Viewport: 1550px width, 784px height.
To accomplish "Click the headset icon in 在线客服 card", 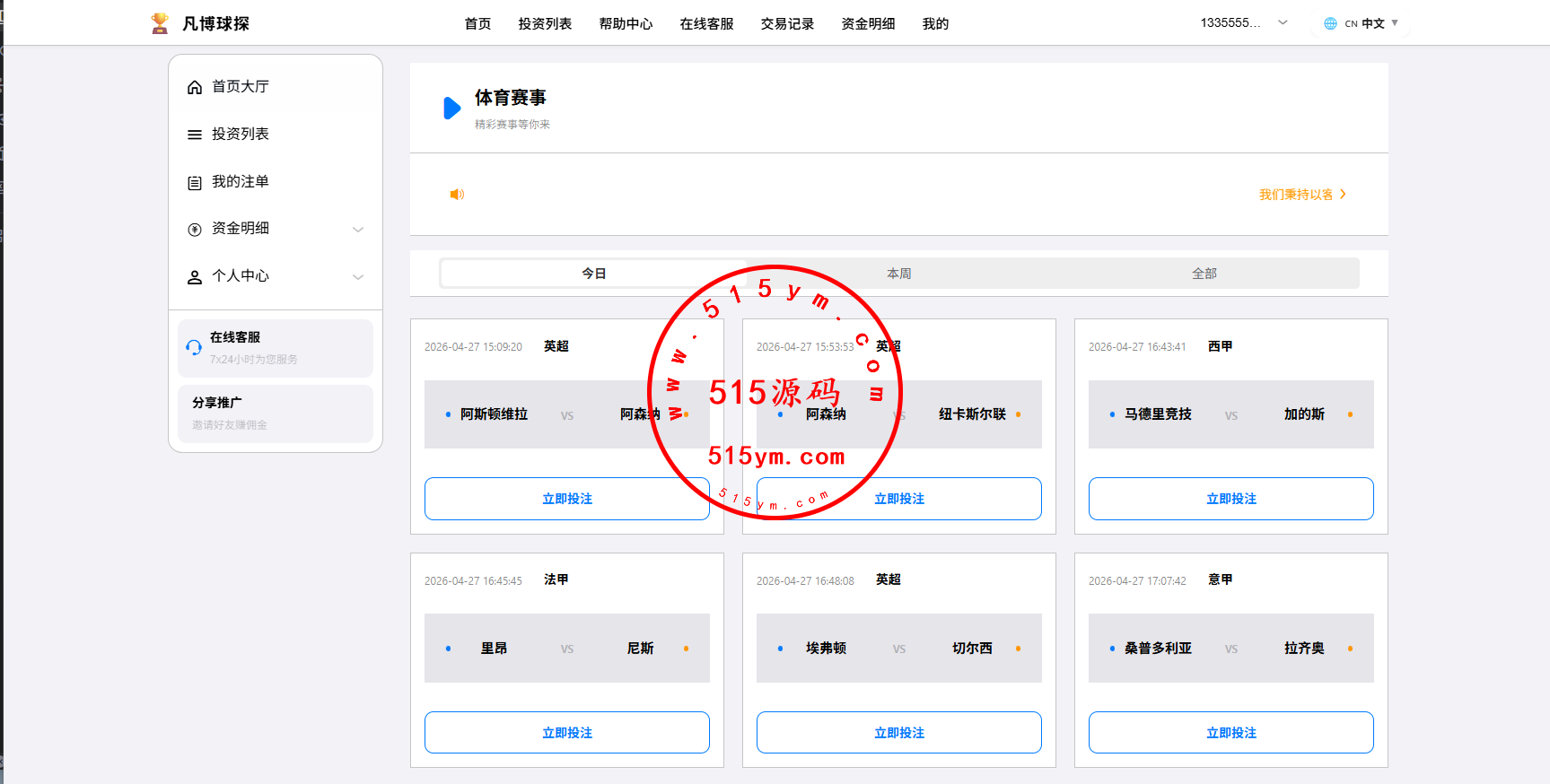I will (x=194, y=348).
